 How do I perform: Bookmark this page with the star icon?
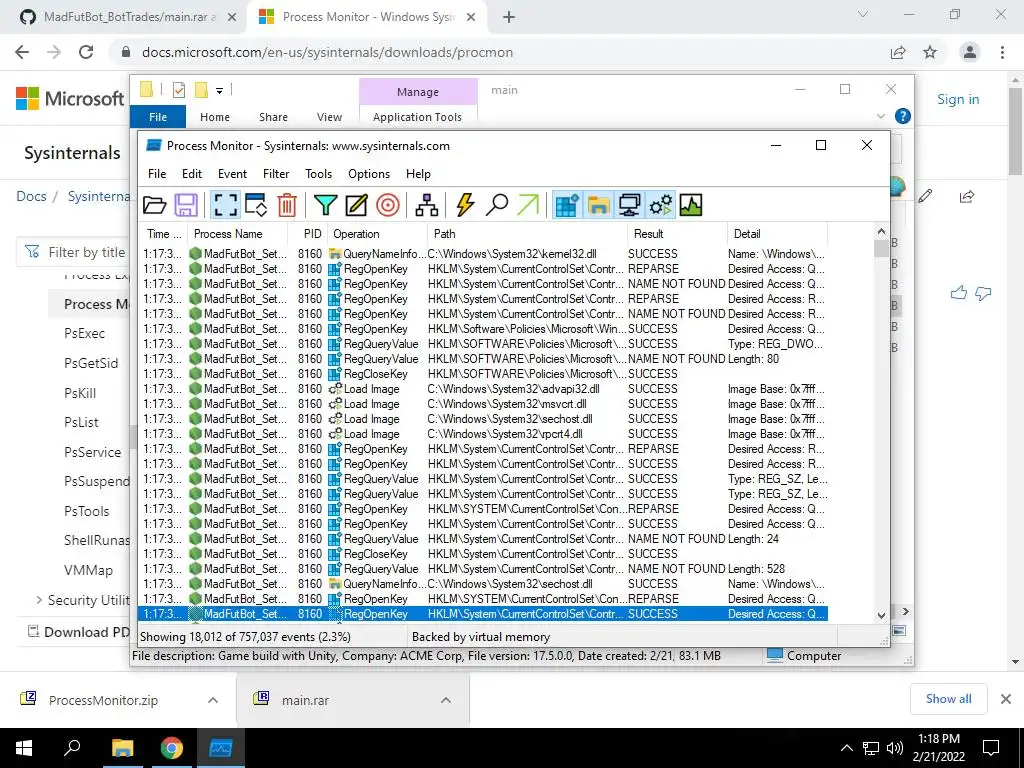click(x=930, y=52)
